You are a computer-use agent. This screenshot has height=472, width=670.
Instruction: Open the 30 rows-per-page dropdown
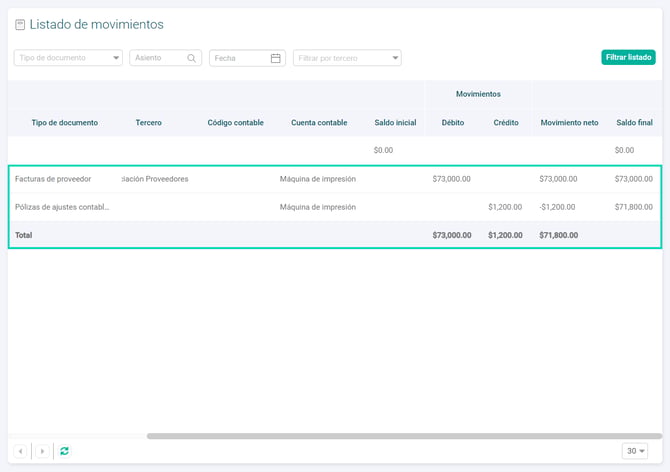635,451
